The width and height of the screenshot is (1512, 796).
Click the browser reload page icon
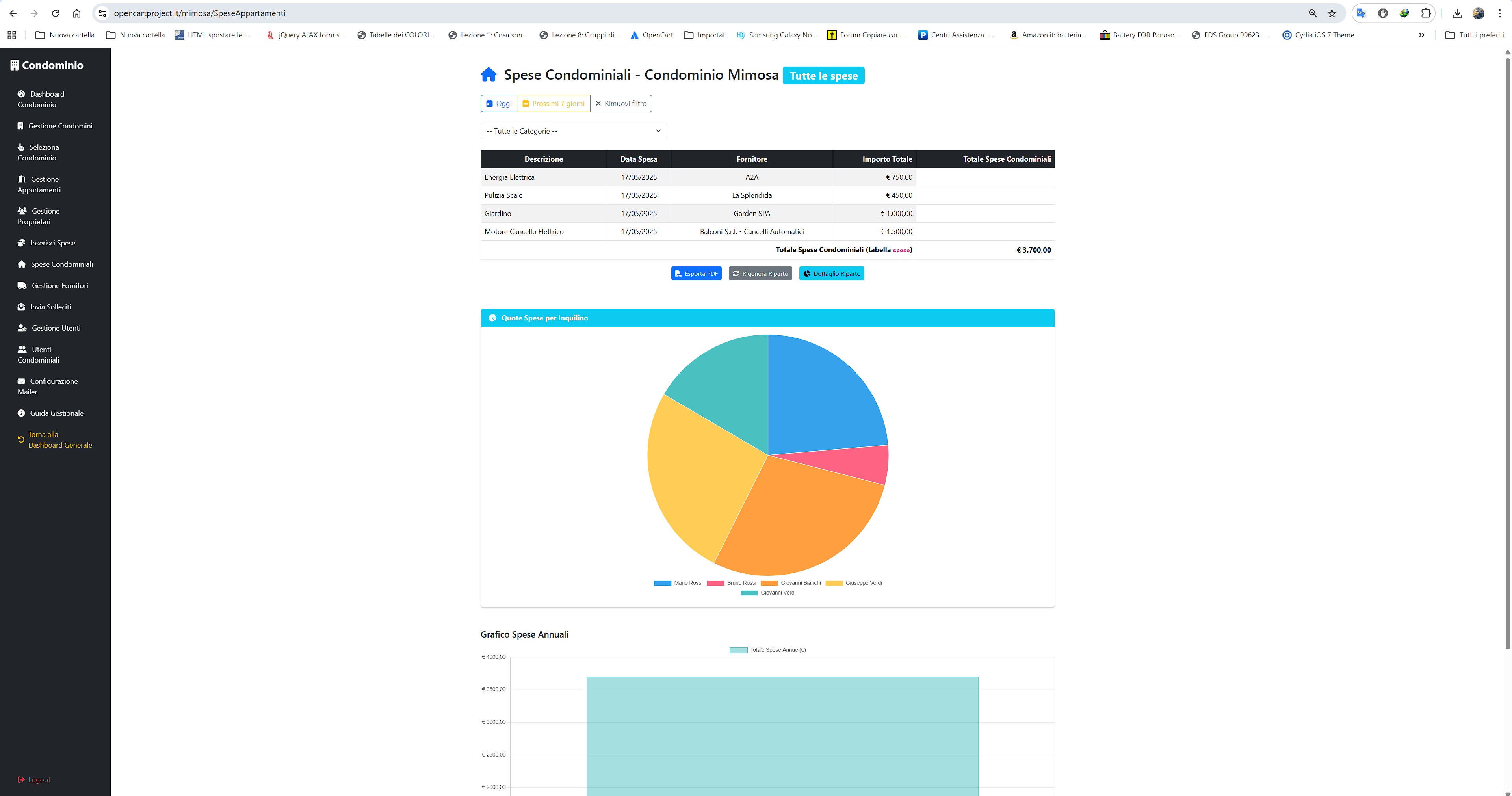click(x=55, y=13)
